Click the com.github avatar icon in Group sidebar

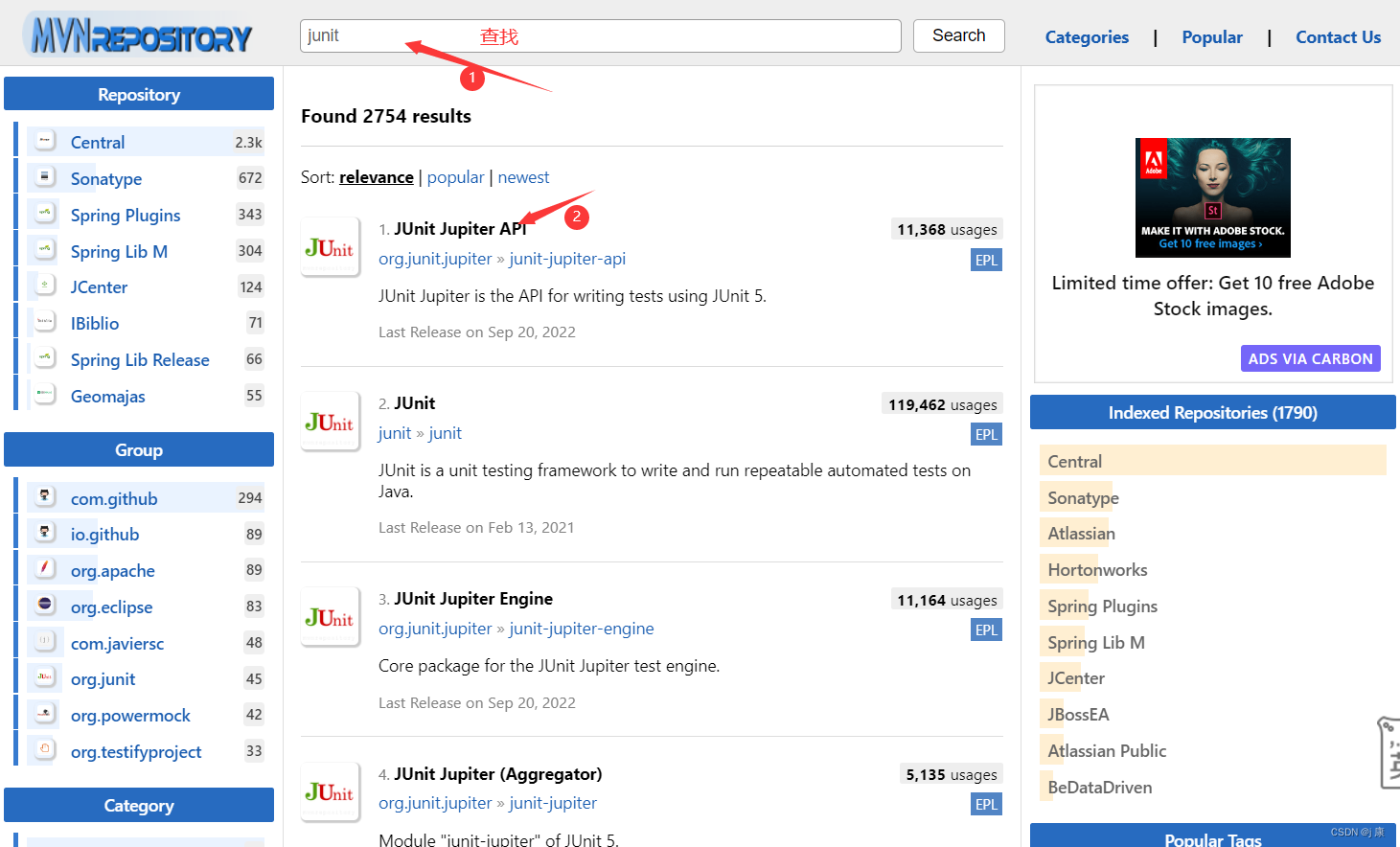click(x=44, y=497)
